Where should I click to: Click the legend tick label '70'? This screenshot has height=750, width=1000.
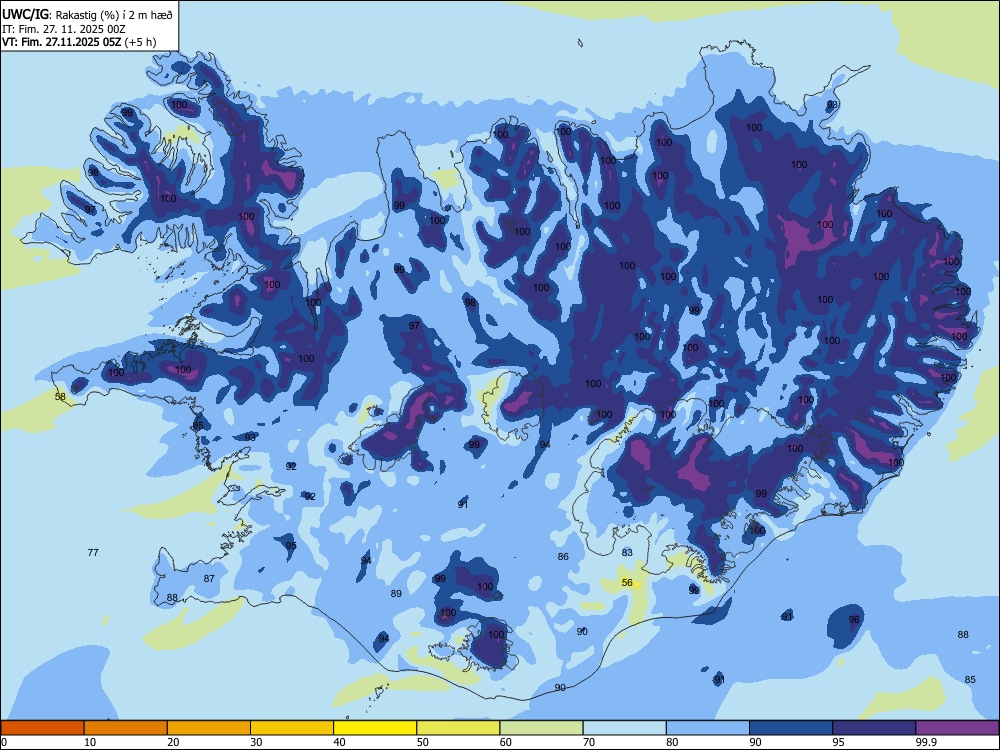point(589,742)
